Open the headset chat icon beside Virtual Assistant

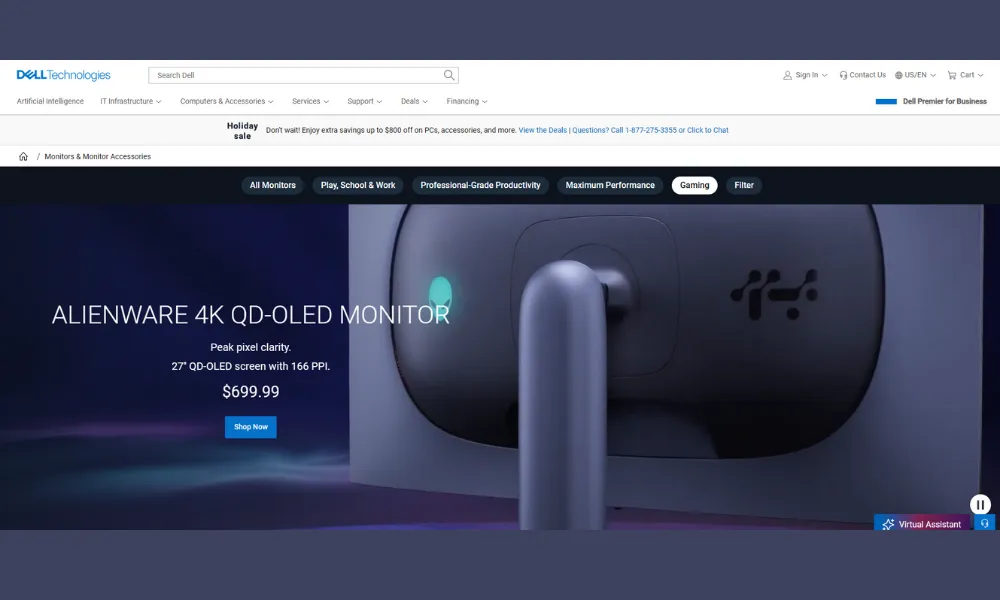coord(985,523)
